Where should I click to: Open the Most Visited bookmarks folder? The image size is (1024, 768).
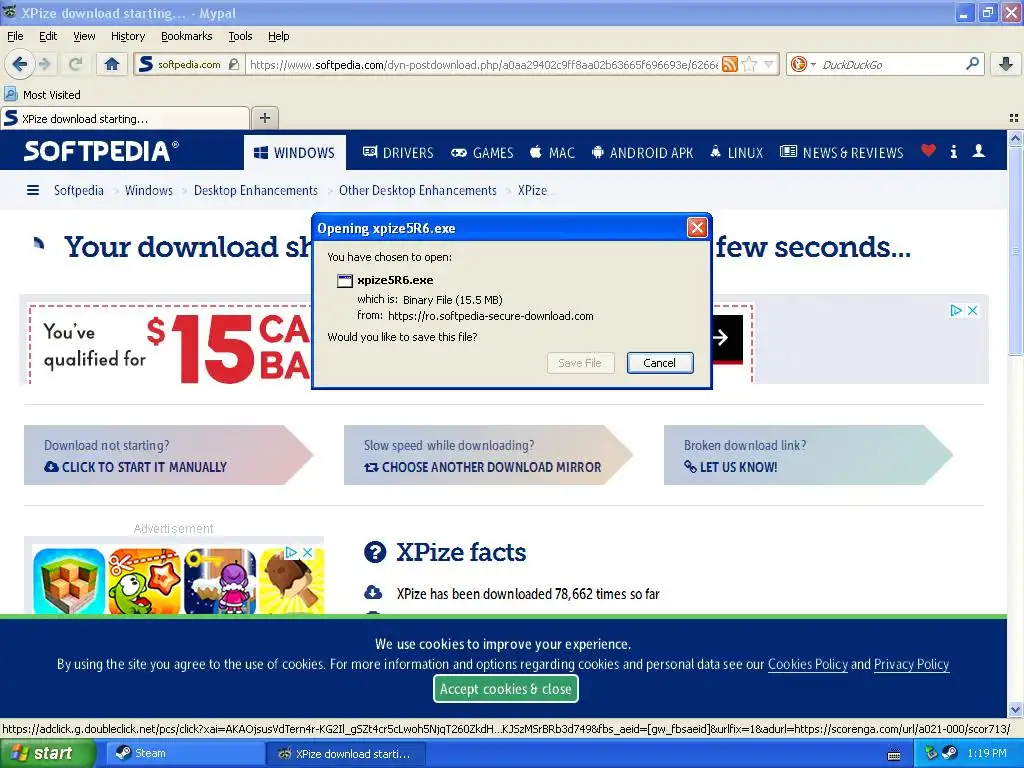(43, 95)
